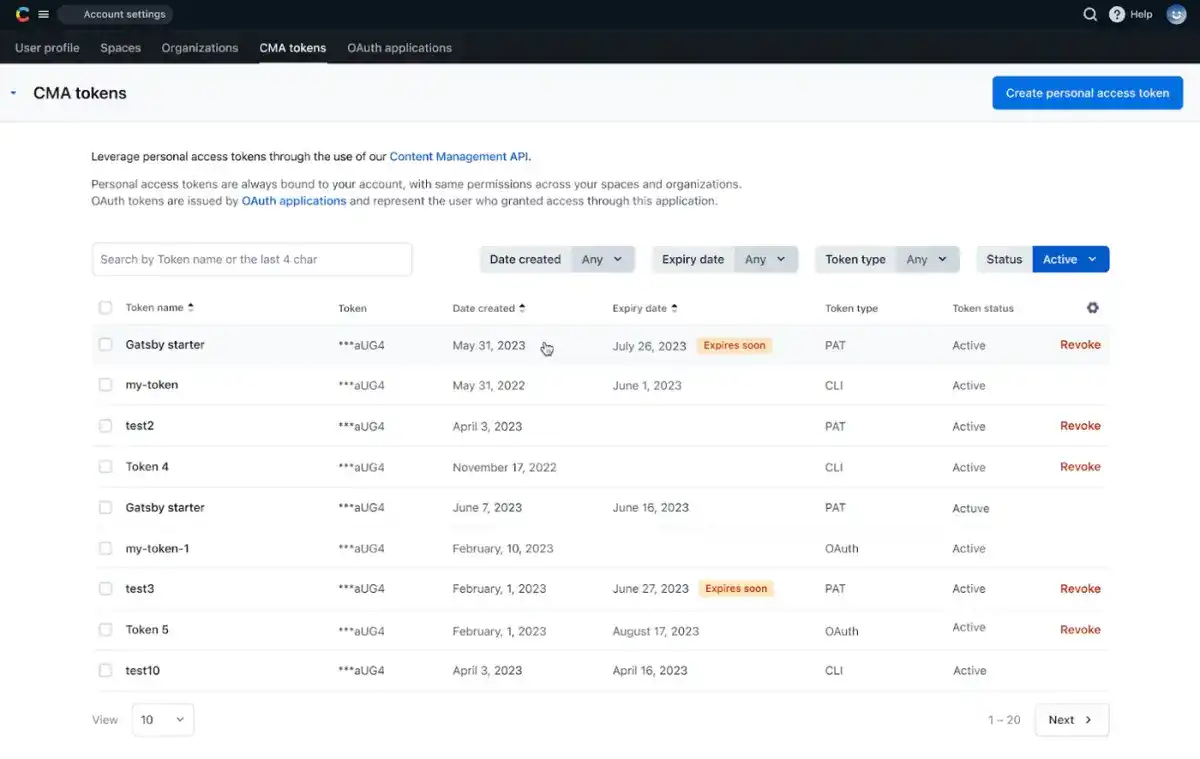Image resolution: width=1200 pixels, height=759 pixels.
Task: Revoke the test2 token
Action: point(1080,426)
